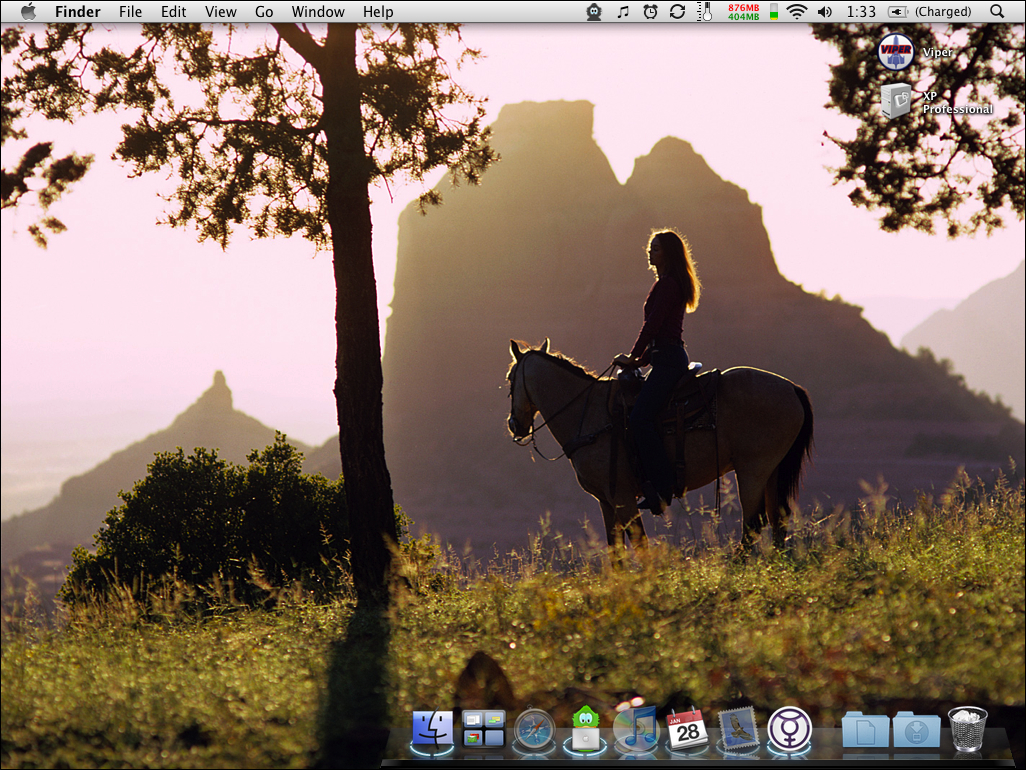Screen dimensions: 1026x770
Task: Click the battery (Charged) status item
Action: pos(929,12)
